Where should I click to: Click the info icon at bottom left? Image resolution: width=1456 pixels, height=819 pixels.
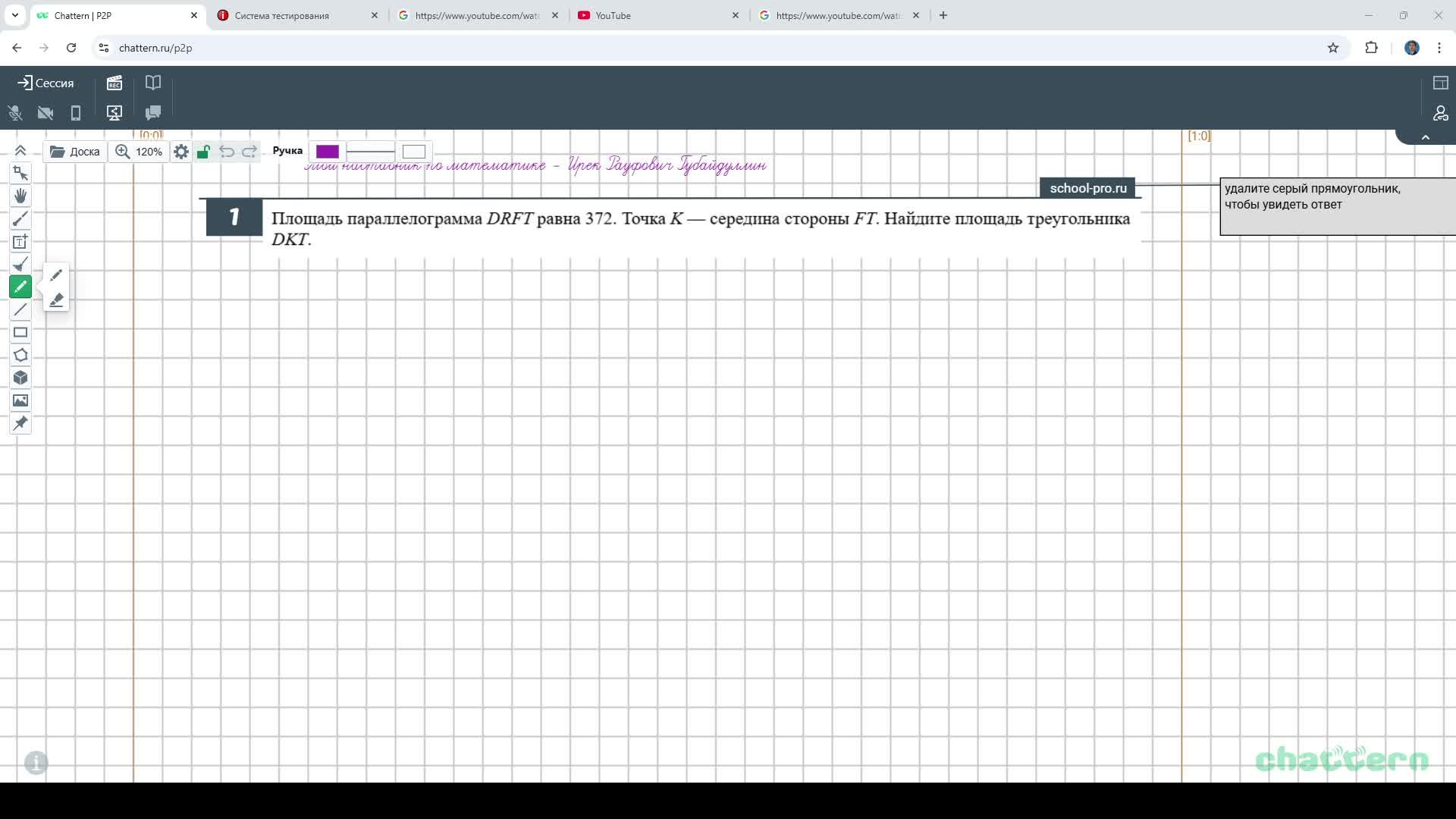point(36,762)
